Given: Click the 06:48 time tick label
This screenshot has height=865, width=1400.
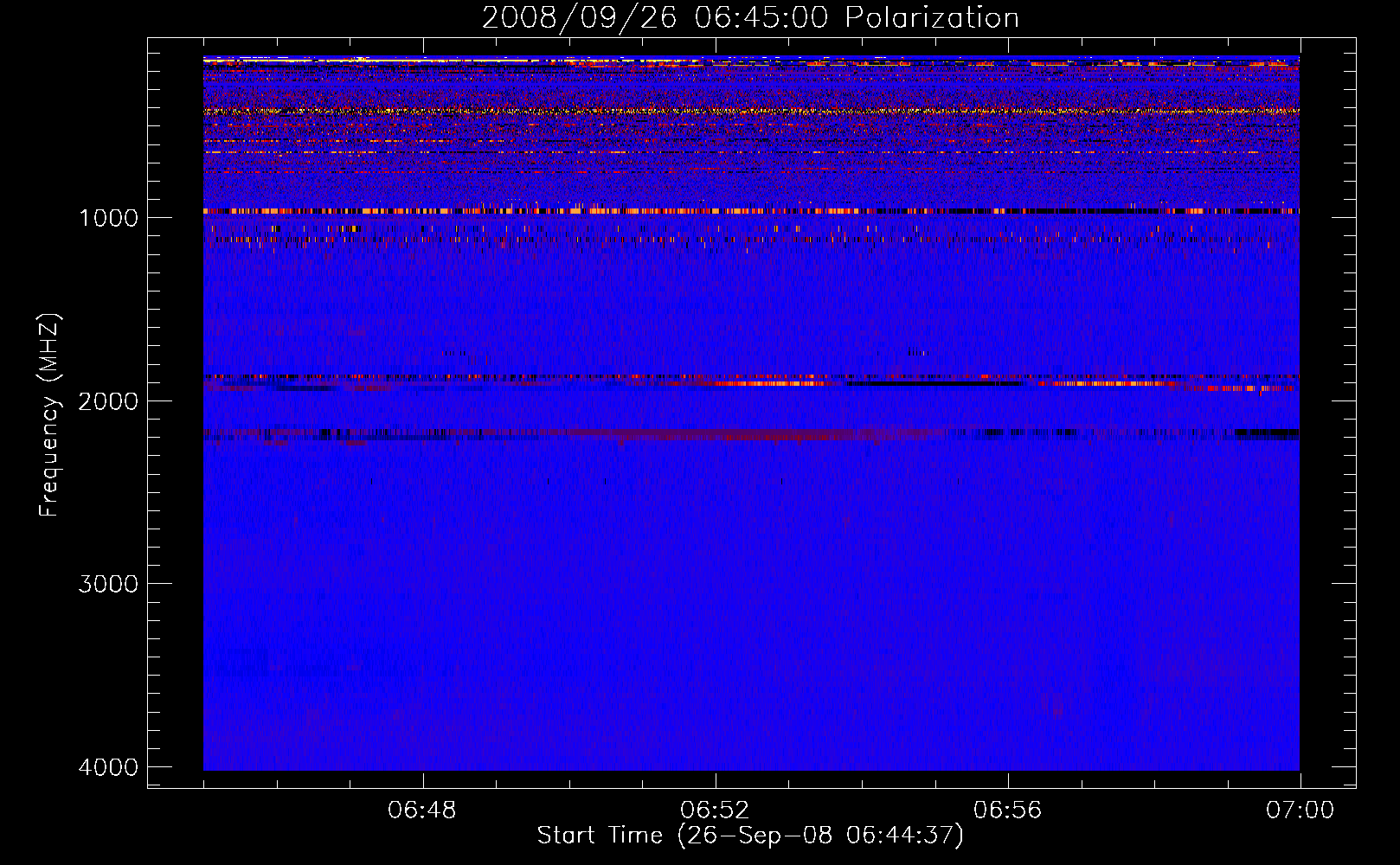Looking at the screenshot, I should tap(422, 811).
